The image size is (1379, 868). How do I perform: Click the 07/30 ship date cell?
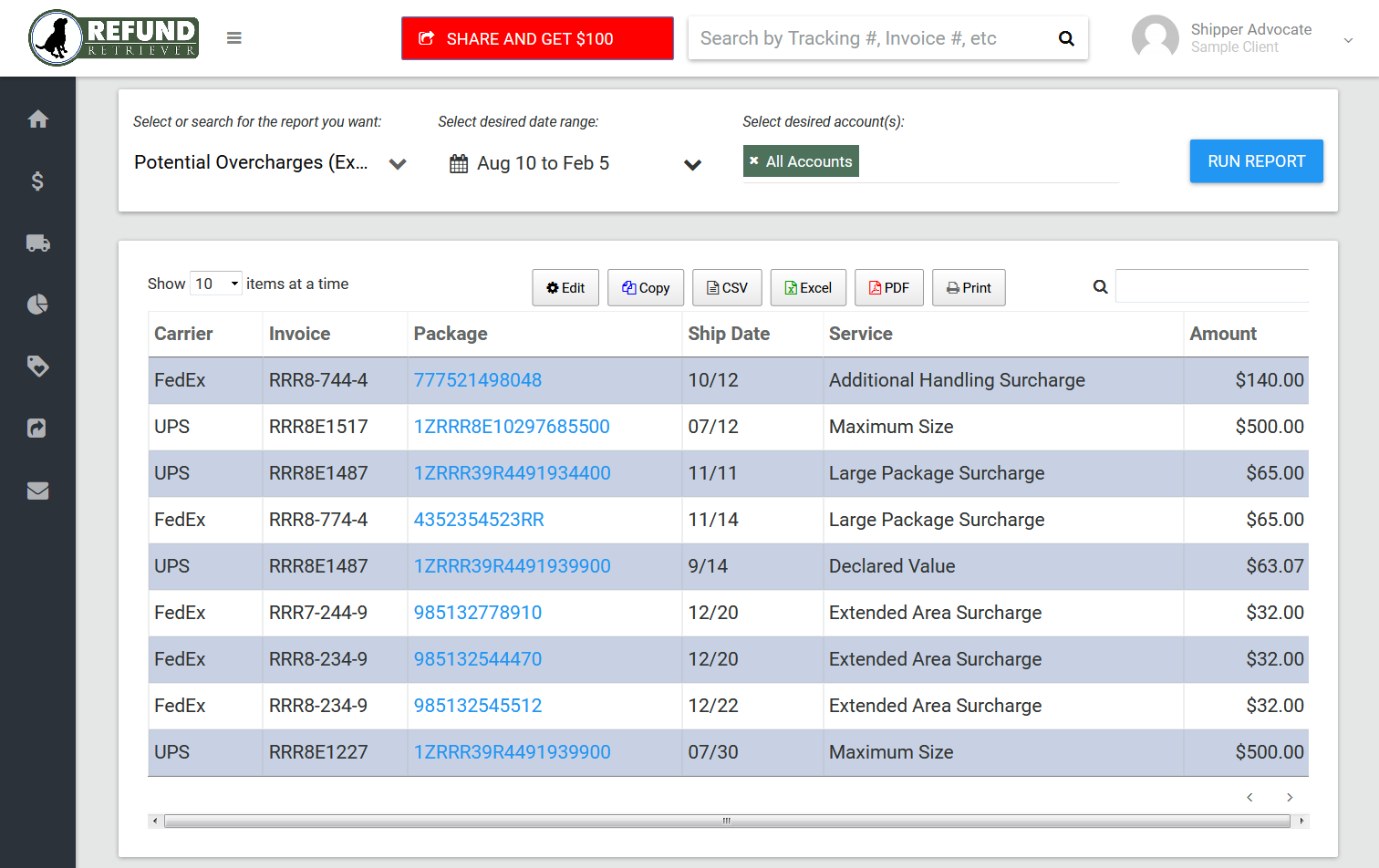coord(752,752)
